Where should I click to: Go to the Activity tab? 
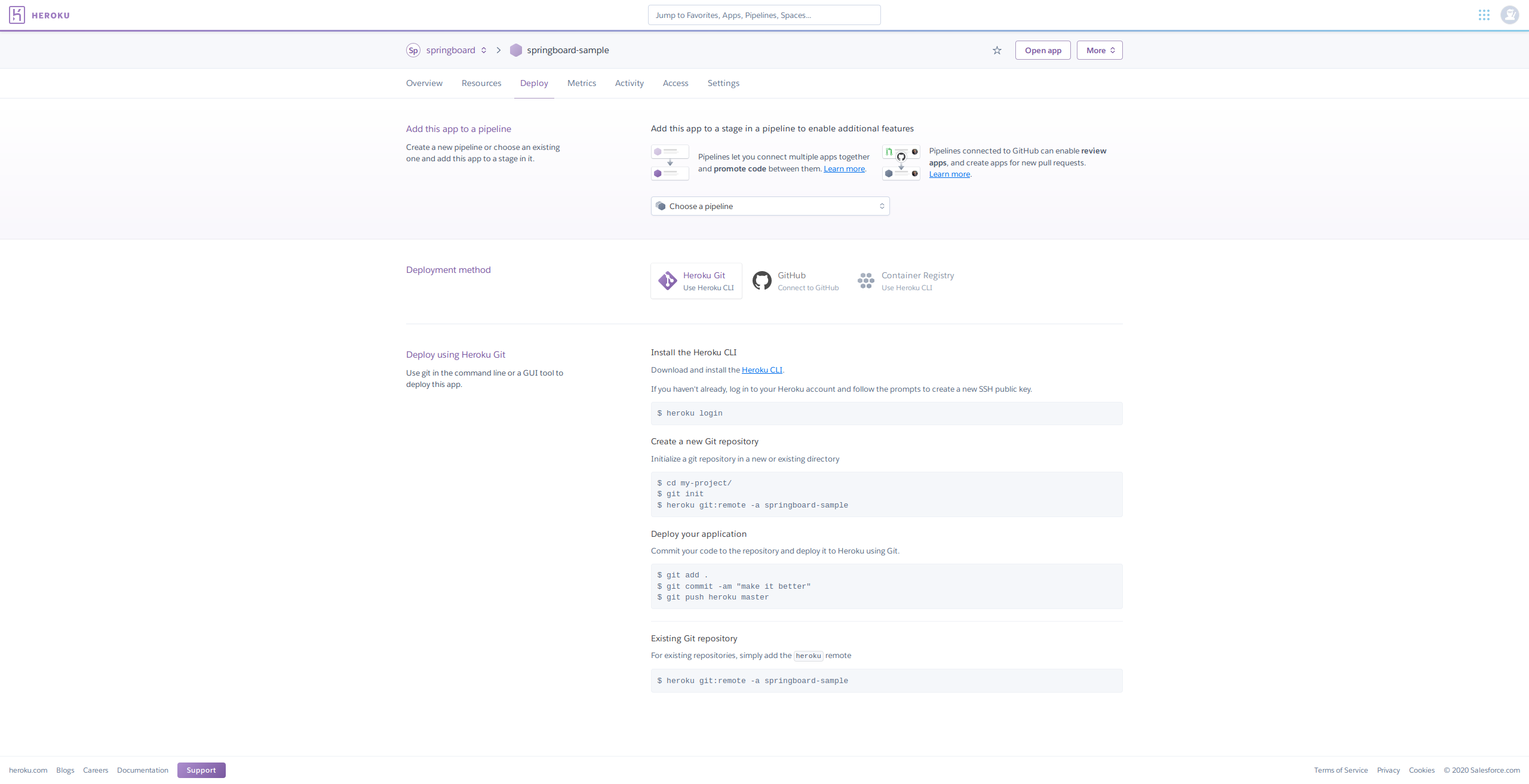click(x=630, y=83)
